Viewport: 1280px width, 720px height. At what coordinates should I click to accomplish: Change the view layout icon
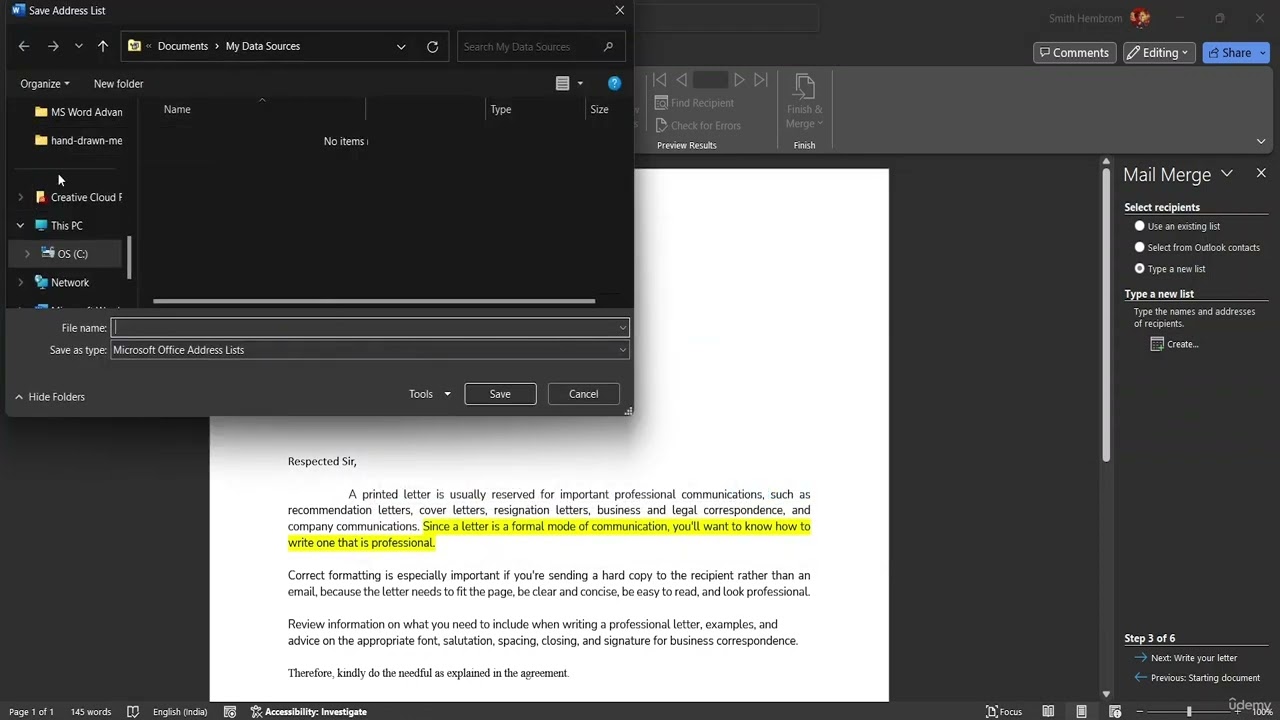coord(562,84)
